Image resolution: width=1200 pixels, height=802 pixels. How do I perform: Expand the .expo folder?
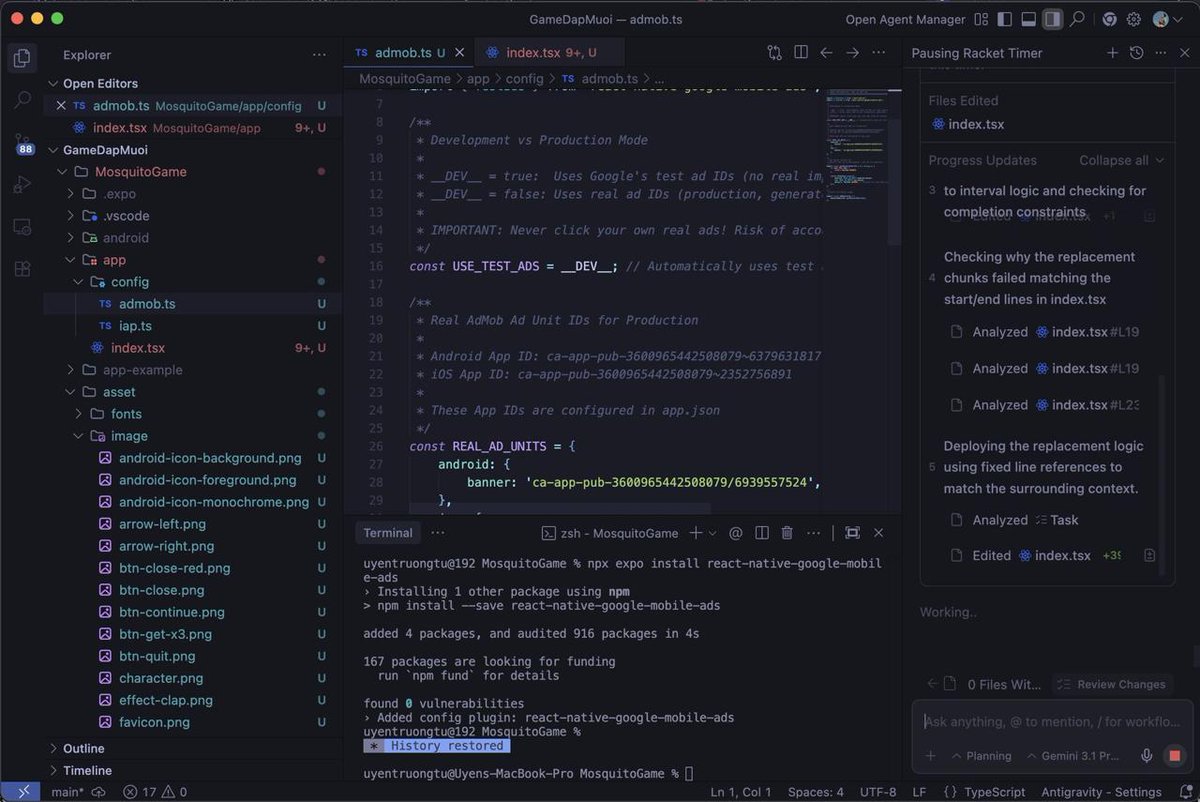click(x=119, y=194)
